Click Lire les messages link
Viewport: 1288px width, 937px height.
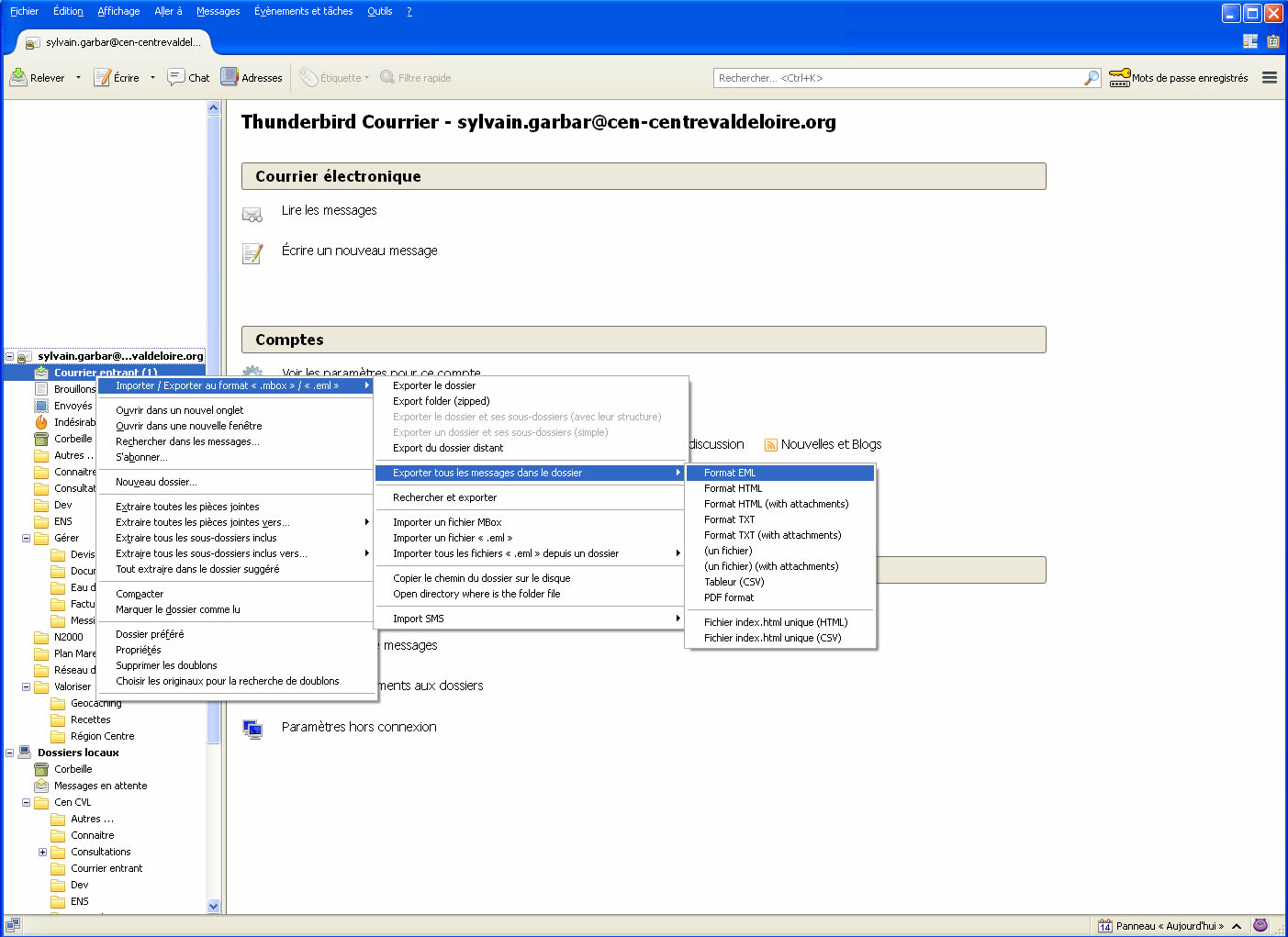329,211
